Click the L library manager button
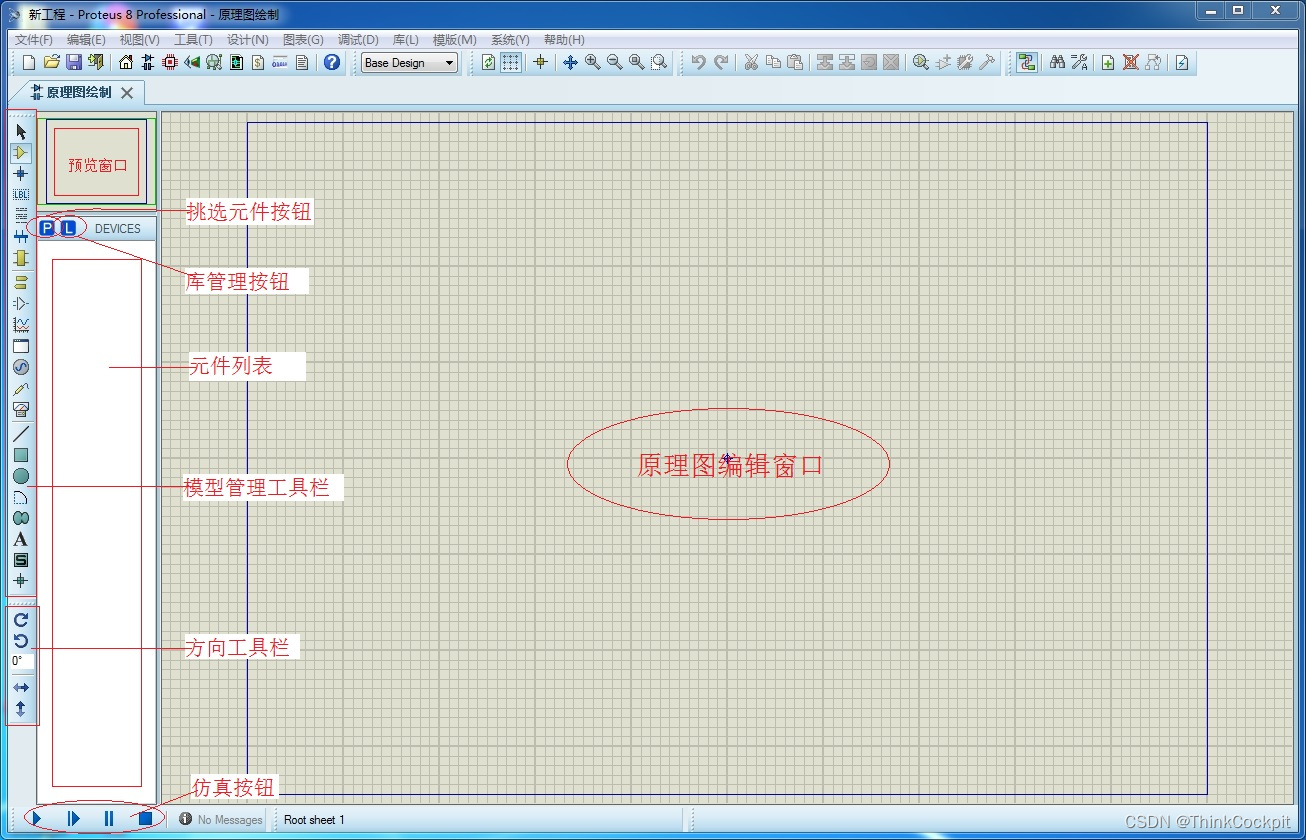This screenshot has height=840, width=1306. tap(68, 228)
